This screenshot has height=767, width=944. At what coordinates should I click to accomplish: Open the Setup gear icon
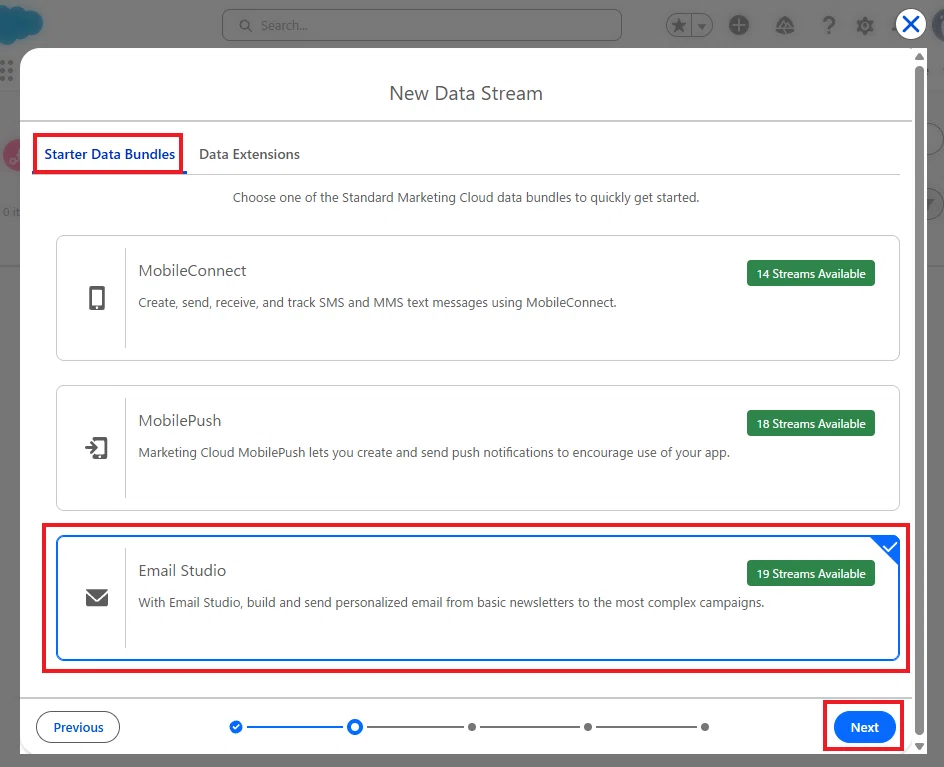[865, 25]
